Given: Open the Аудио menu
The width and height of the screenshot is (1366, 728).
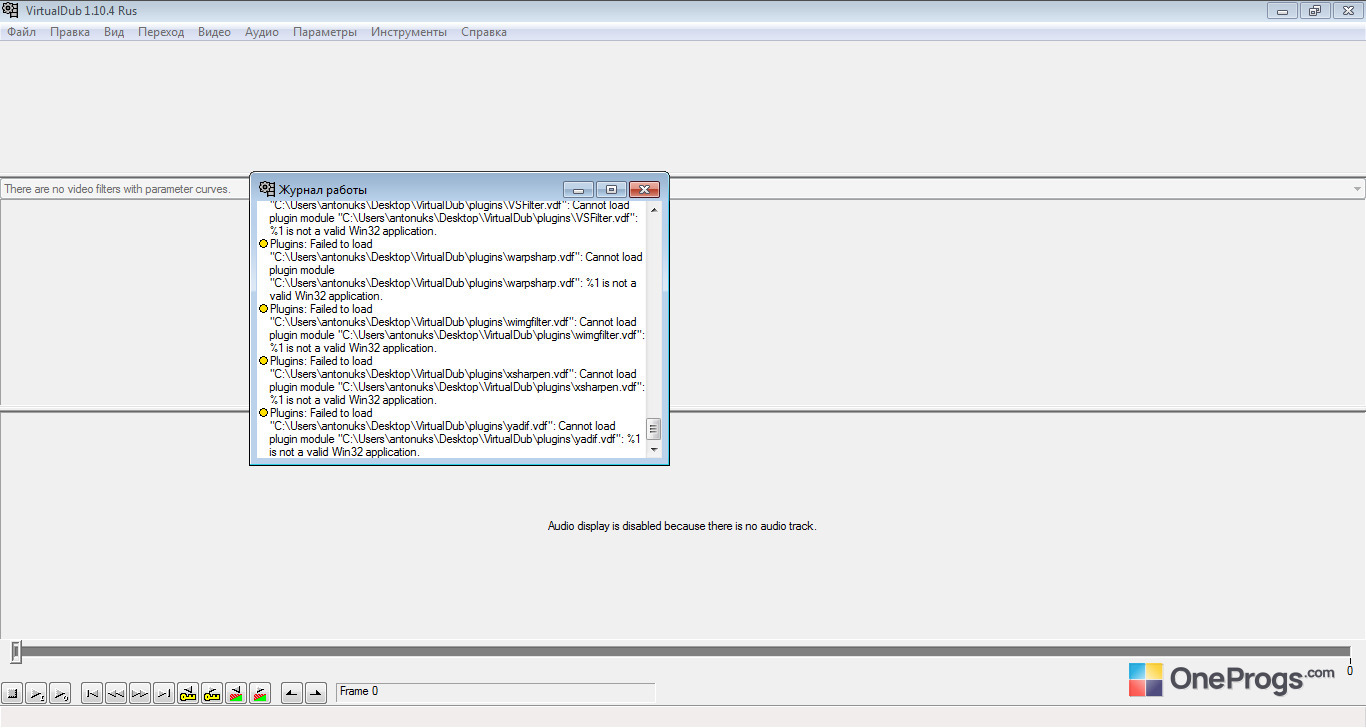Looking at the screenshot, I should 262,32.
